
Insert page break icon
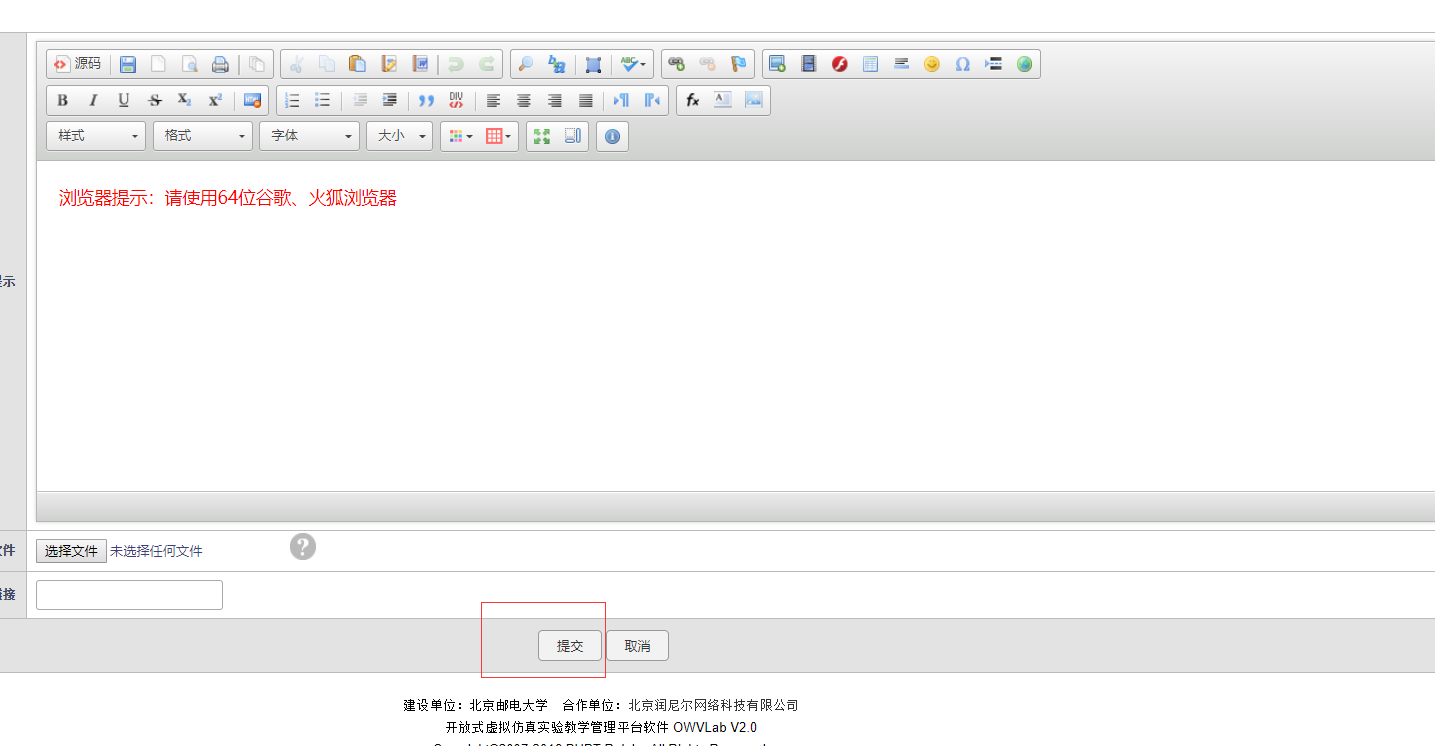point(993,64)
